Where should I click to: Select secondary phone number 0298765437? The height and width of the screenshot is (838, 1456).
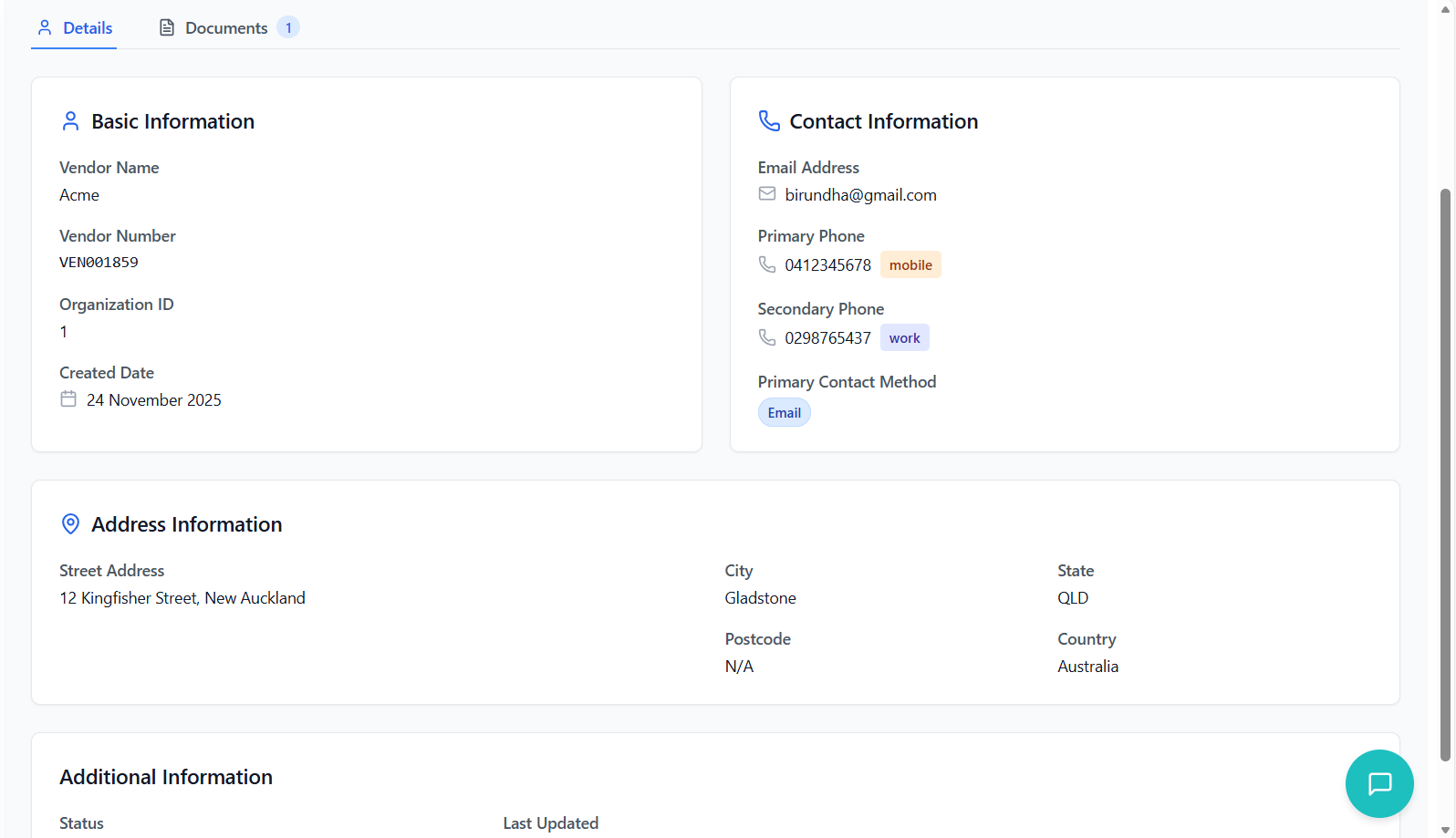(827, 338)
